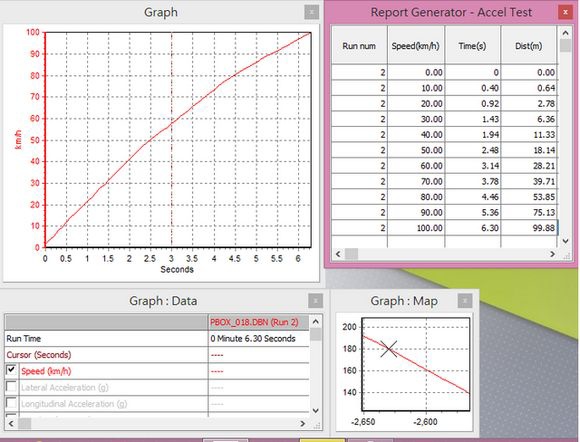The height and width of the screenshot is (442, 580).
Task: Click the km/h axis label on graph
Action: click(x=18, y=140)
